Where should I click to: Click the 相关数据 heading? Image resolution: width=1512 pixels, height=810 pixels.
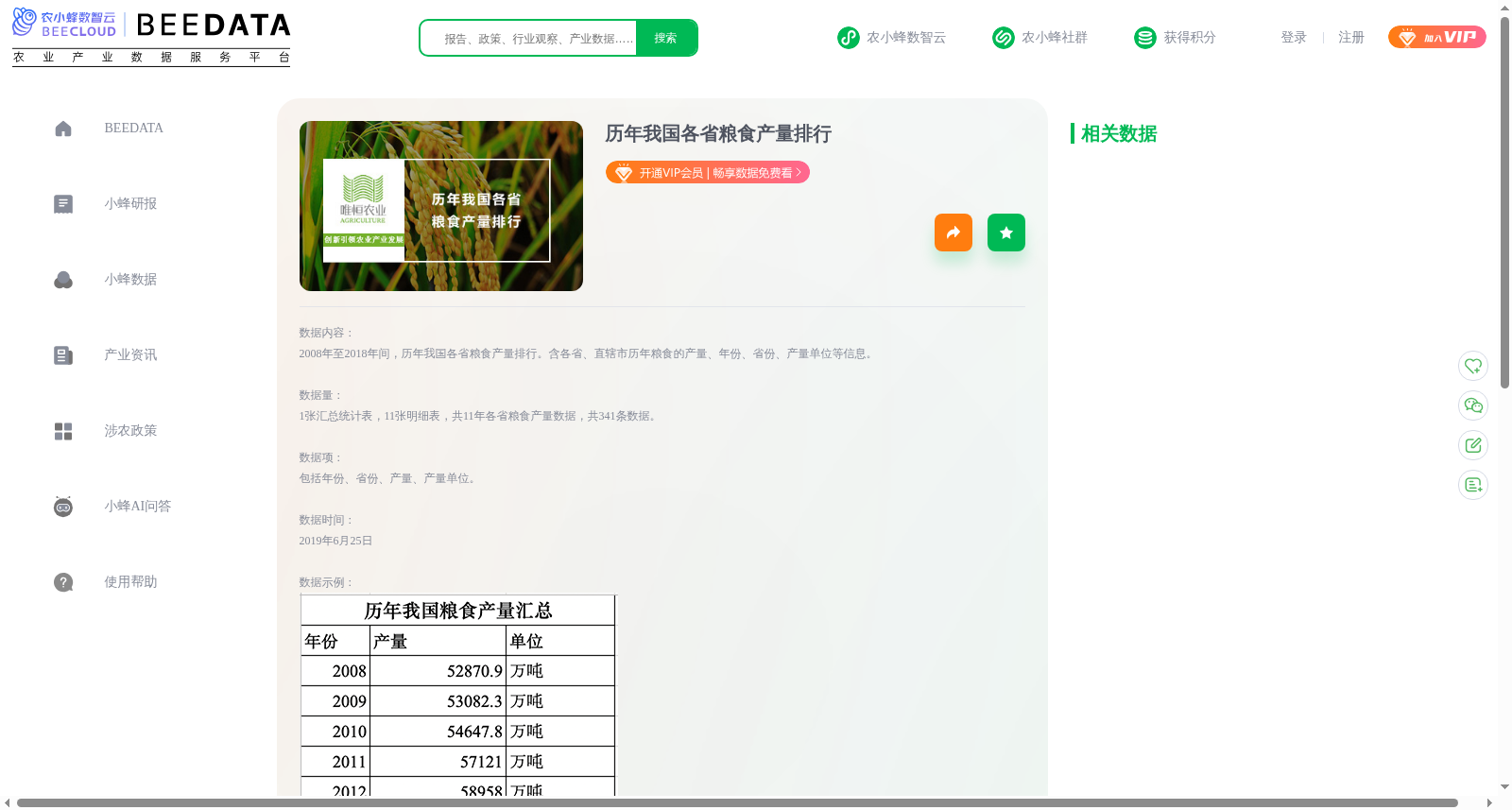pos(1119,133)
